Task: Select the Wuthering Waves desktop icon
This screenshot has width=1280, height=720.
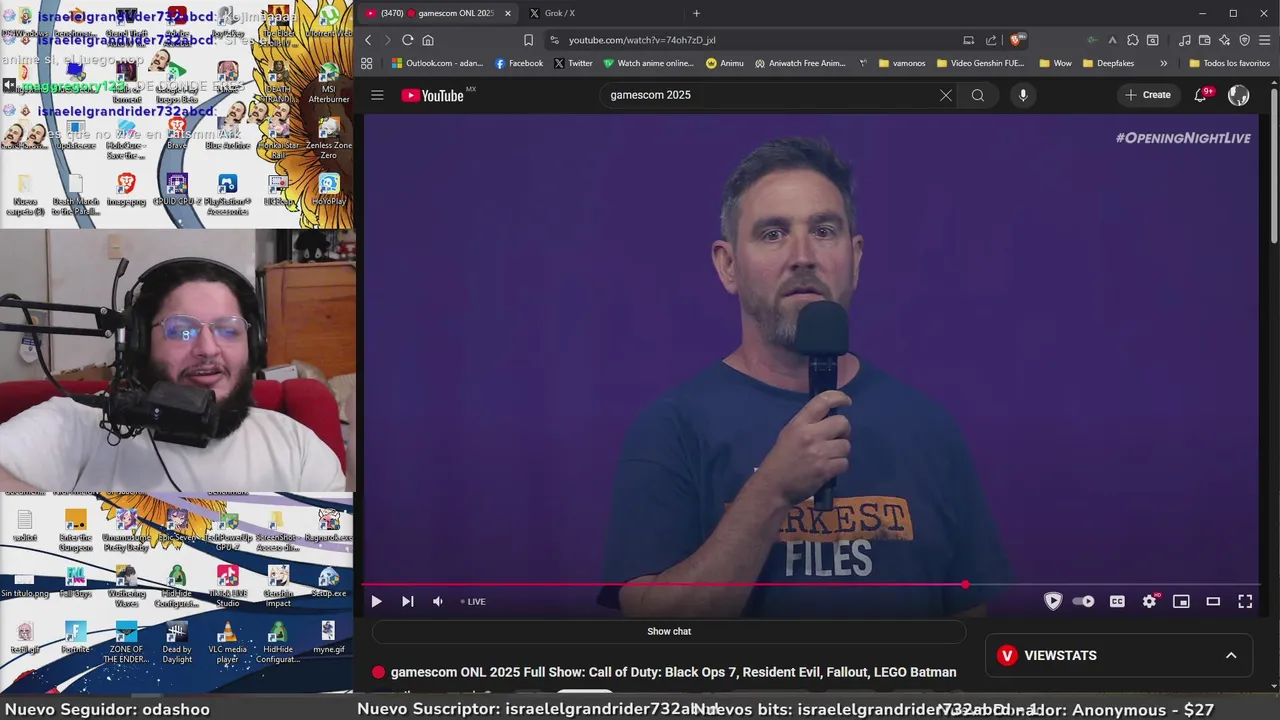Action: [126, 586]
